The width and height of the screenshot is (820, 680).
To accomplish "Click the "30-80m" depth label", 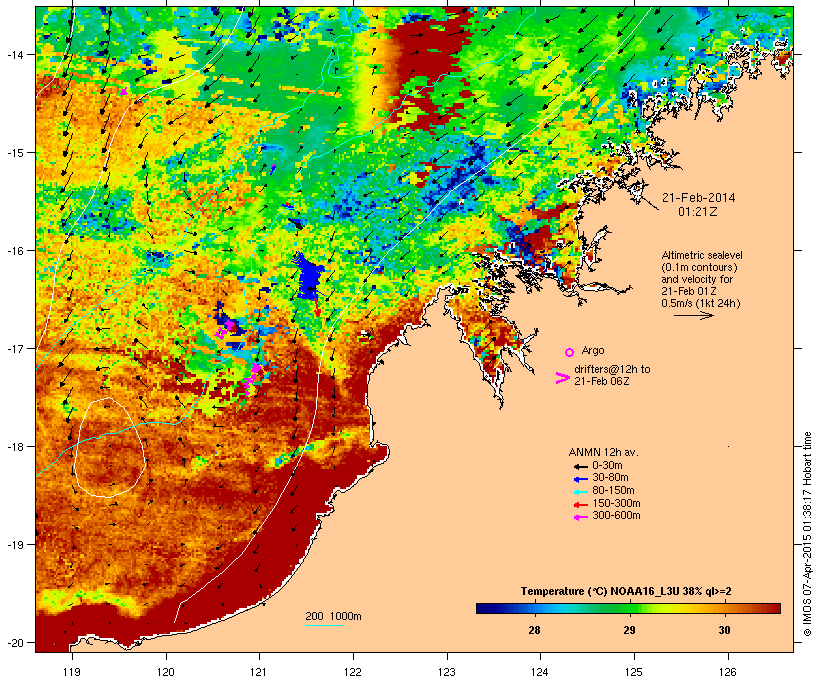I will (610, 478).
